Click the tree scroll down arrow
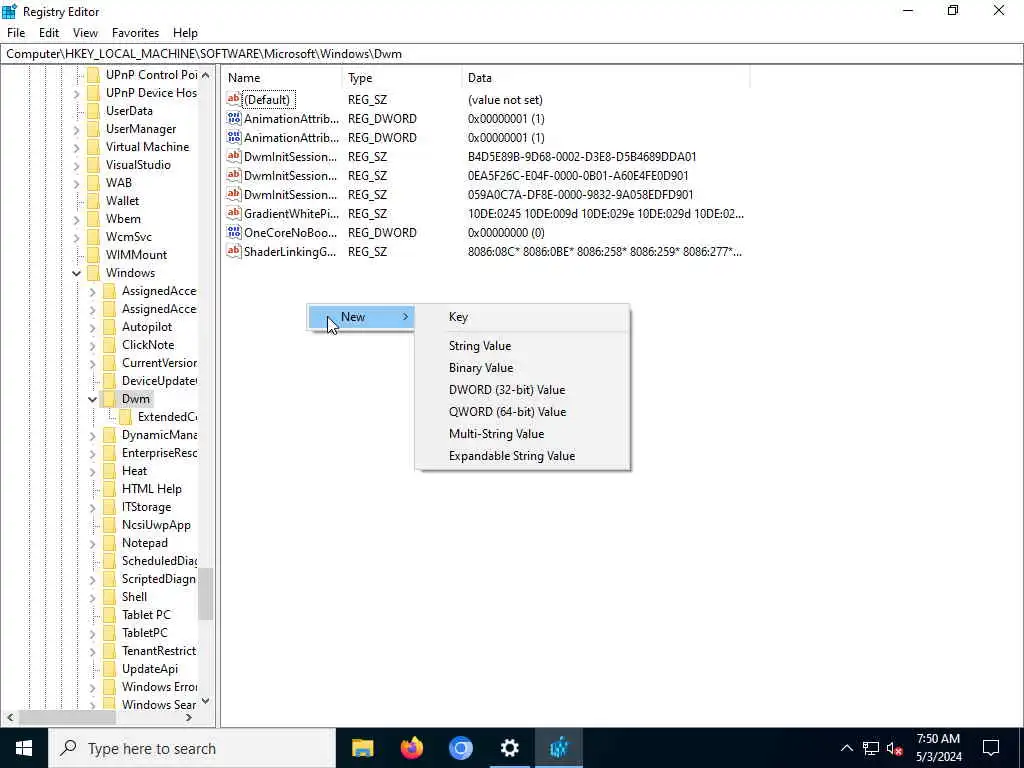The height and width of the screenshot is (768, 1024). coord(206,701)
